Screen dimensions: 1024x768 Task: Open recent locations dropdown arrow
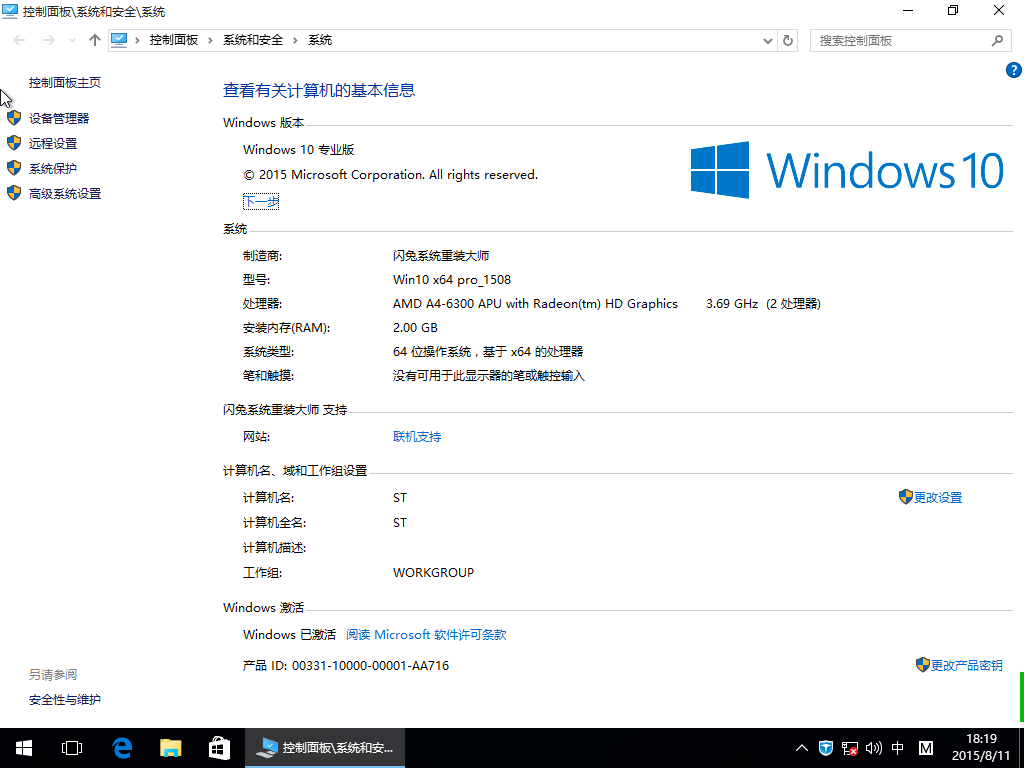click(72, 40)
